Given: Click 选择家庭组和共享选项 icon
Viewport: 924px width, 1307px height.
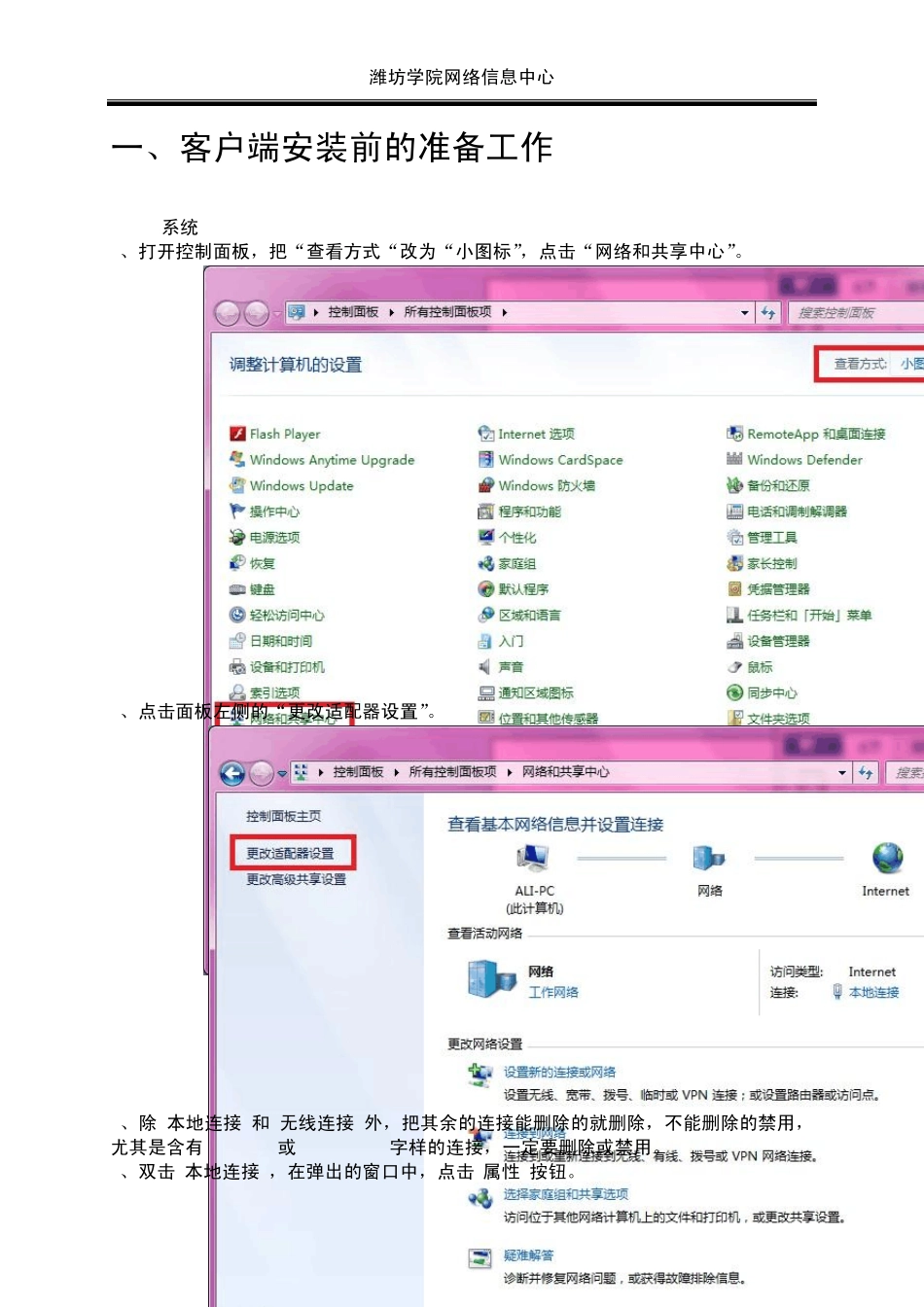Looking at the screenshot, I should [480, 1198].
